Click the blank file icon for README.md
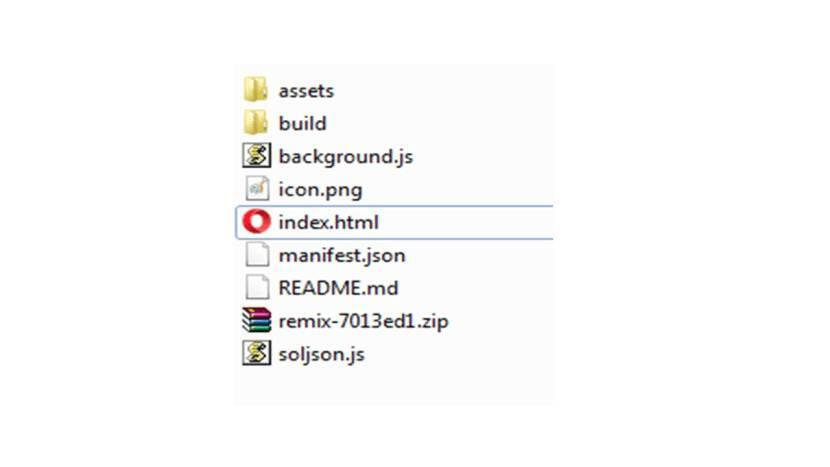 pos(257,288)
